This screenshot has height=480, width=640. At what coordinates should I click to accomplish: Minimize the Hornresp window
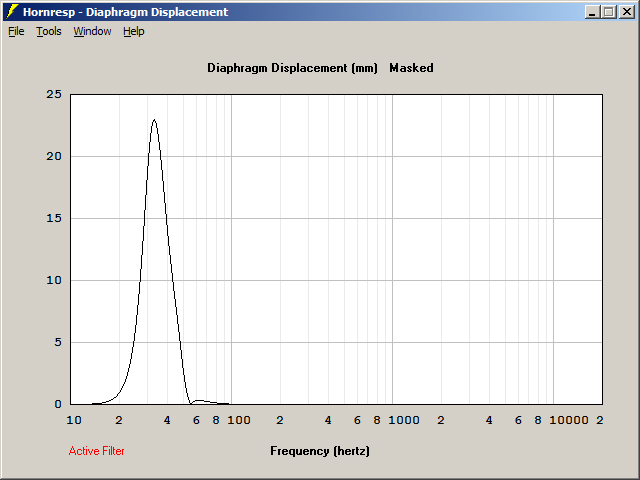coord(592,12)
